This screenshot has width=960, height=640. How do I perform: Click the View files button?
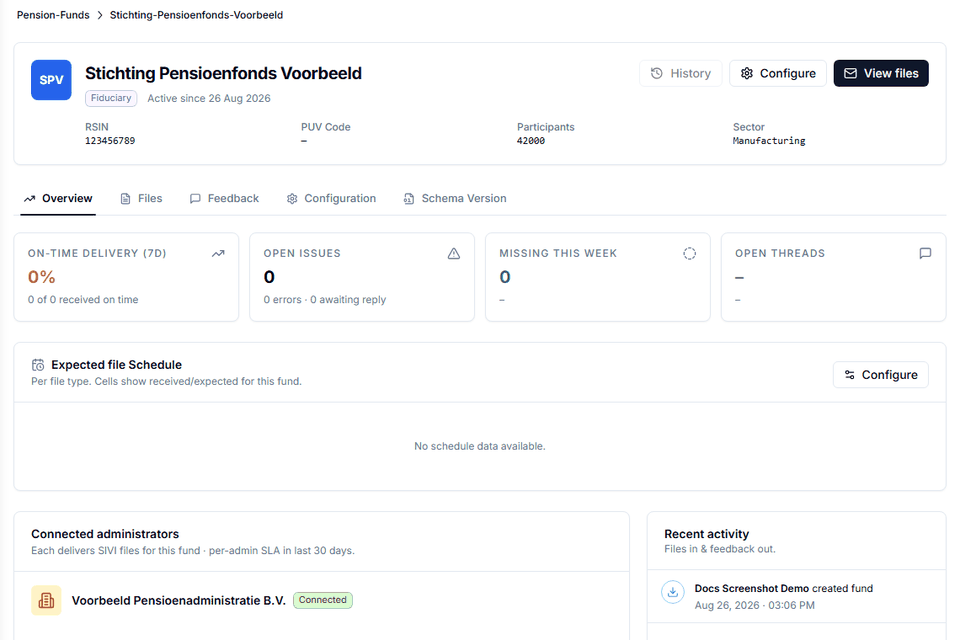[881, 73]
